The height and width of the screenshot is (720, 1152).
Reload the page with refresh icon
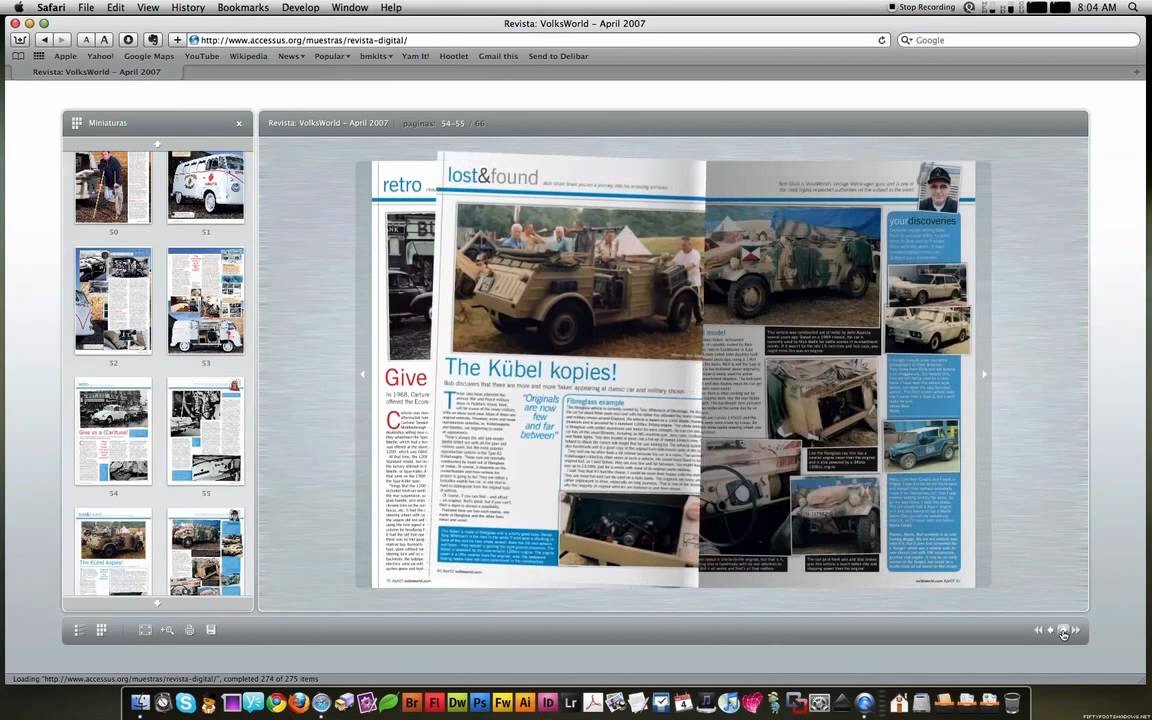882,40
